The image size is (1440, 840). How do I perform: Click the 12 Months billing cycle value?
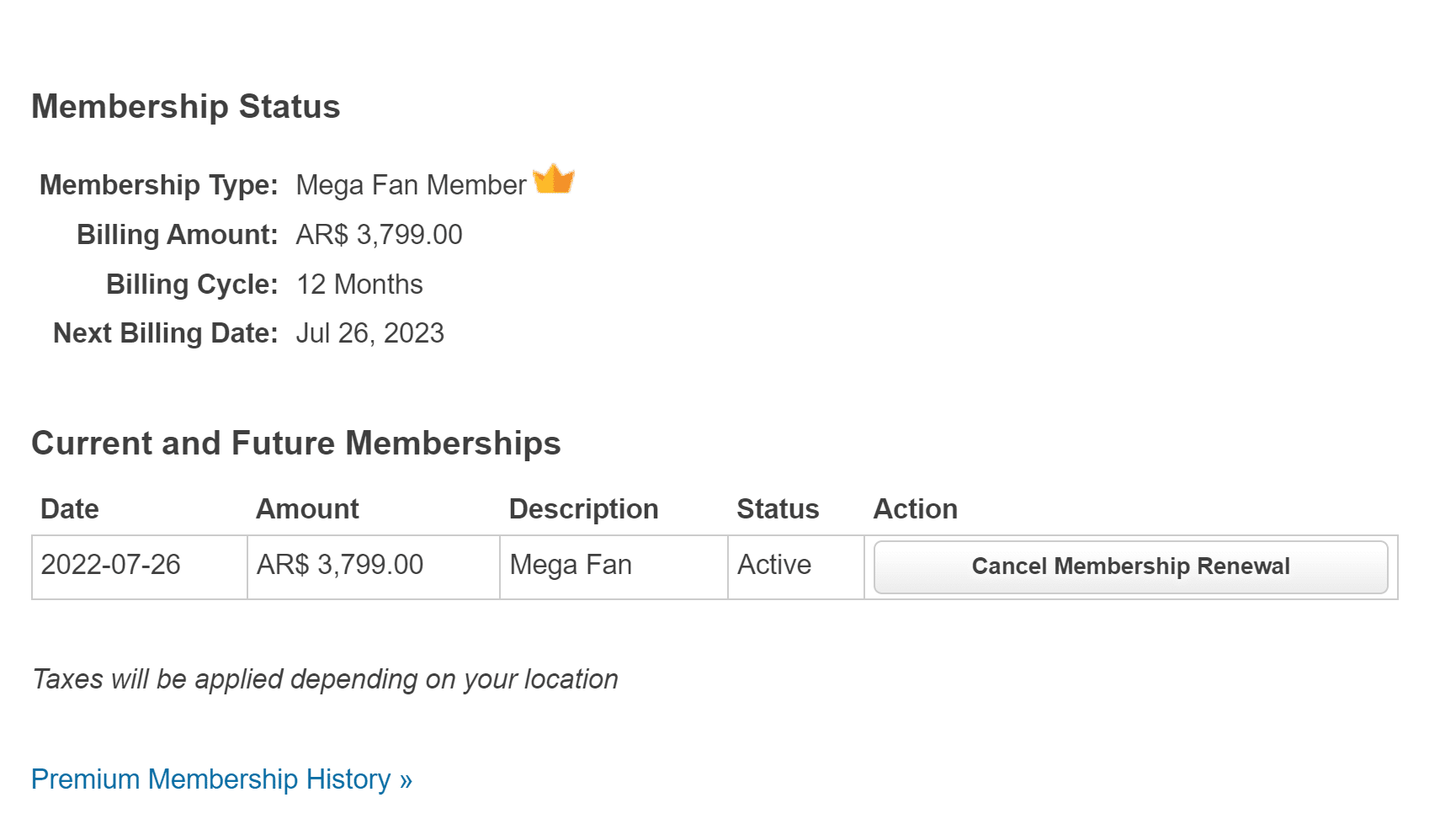pos(359,284)
